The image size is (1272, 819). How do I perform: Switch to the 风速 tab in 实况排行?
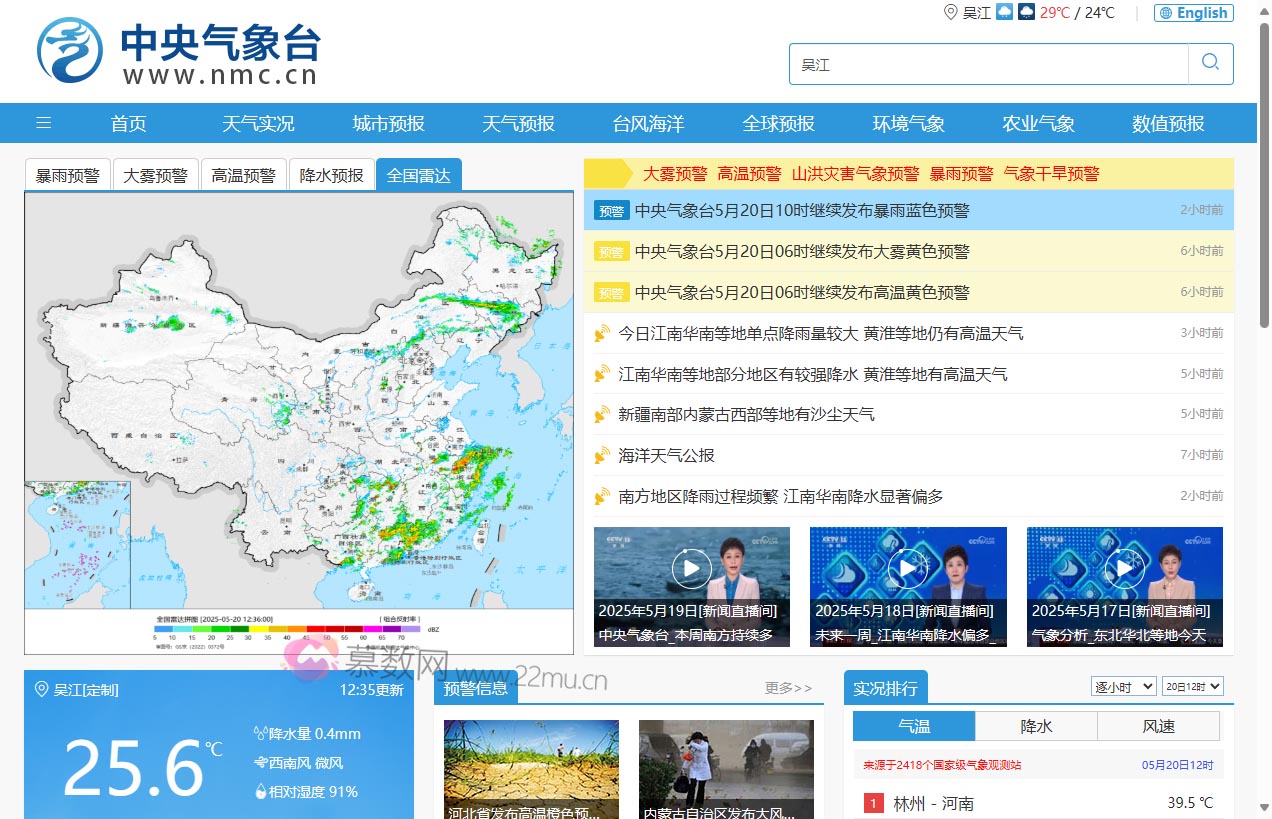[x=1159, y=725]
